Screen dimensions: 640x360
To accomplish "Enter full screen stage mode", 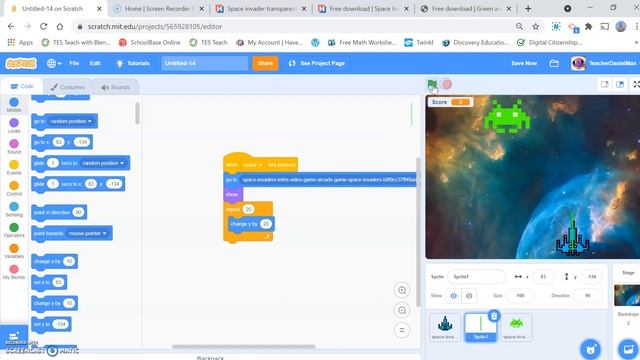I will click(636, 84).
